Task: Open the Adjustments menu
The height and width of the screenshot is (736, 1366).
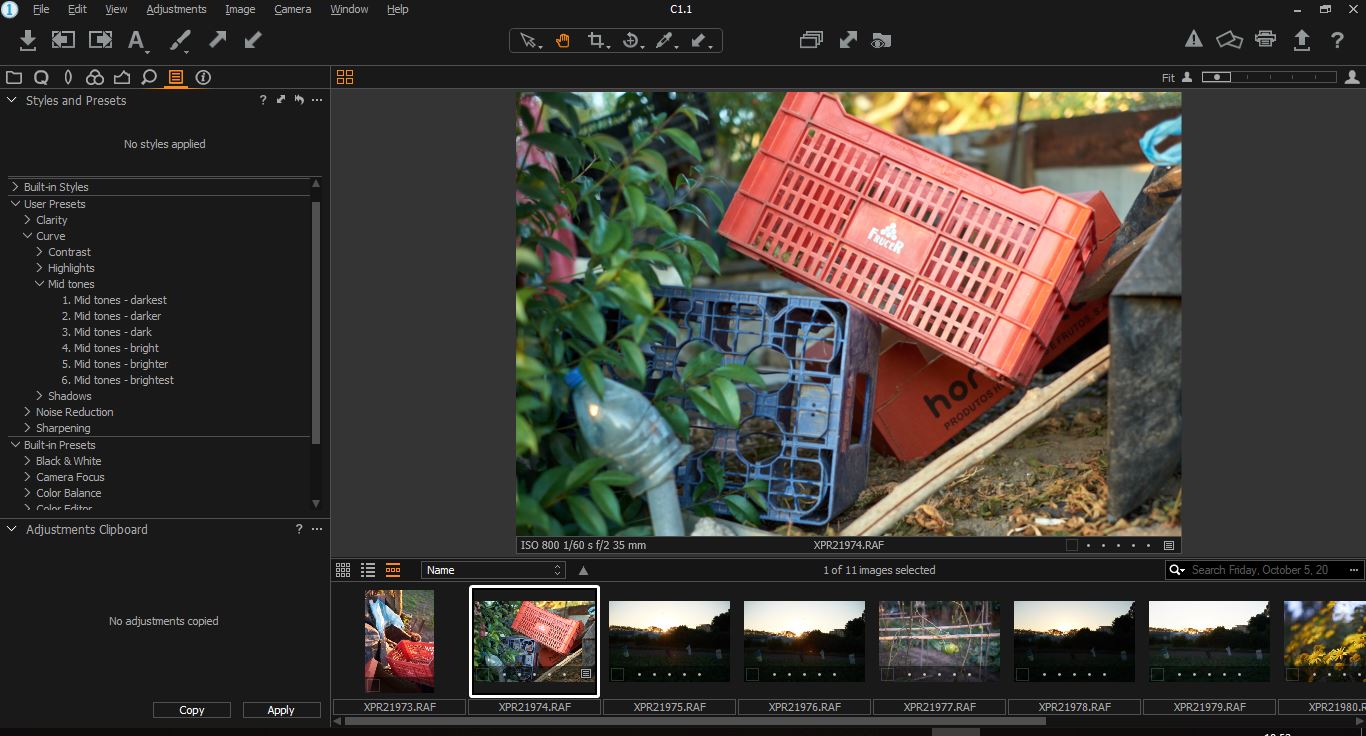Action: (x=176, y=9)
